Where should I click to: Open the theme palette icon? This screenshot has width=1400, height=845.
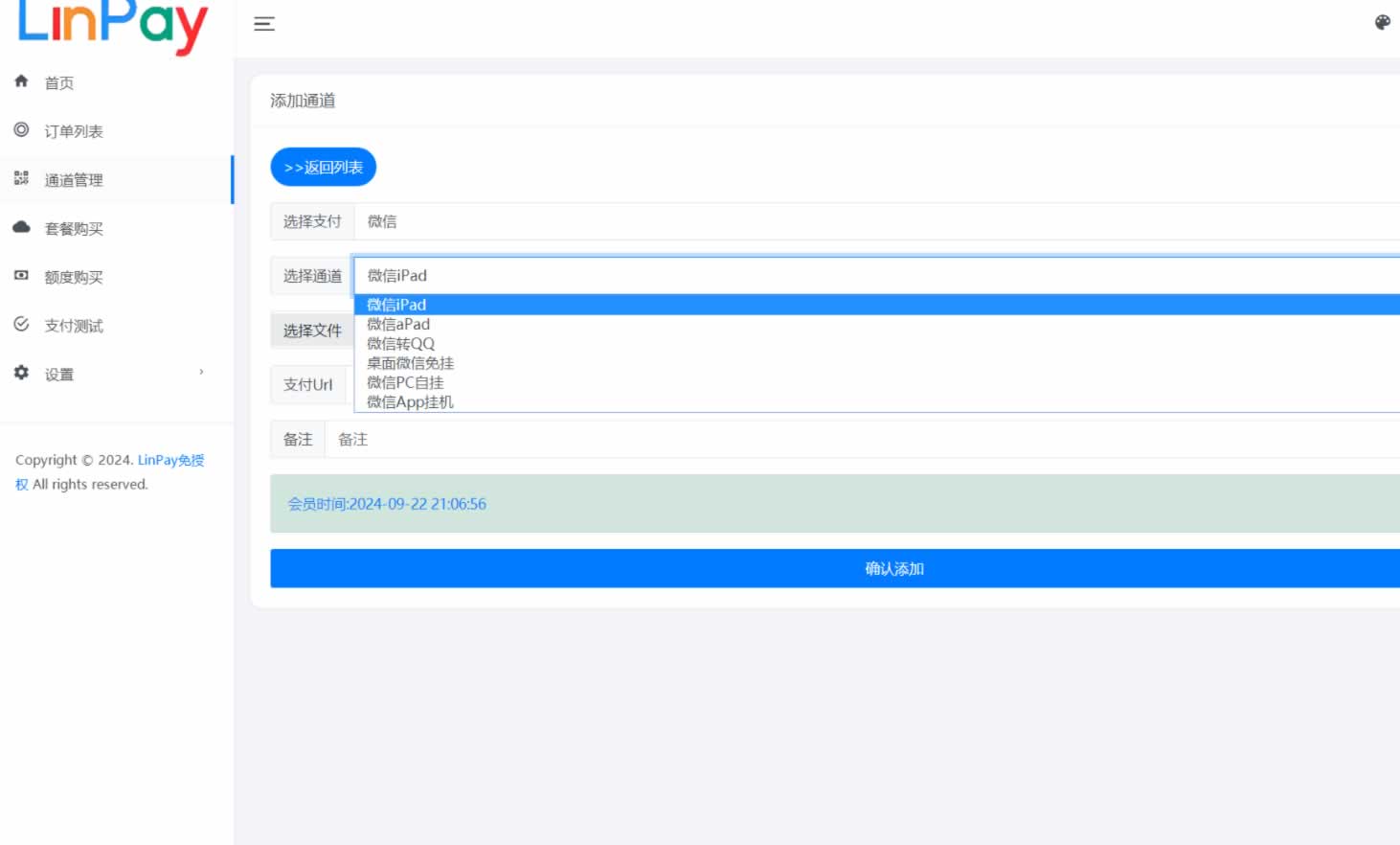pos(1382,23)
